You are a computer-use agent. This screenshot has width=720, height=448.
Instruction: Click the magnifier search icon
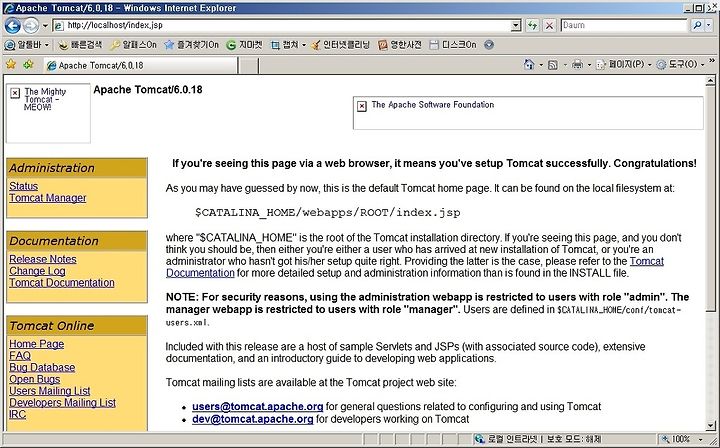[697, 25]
